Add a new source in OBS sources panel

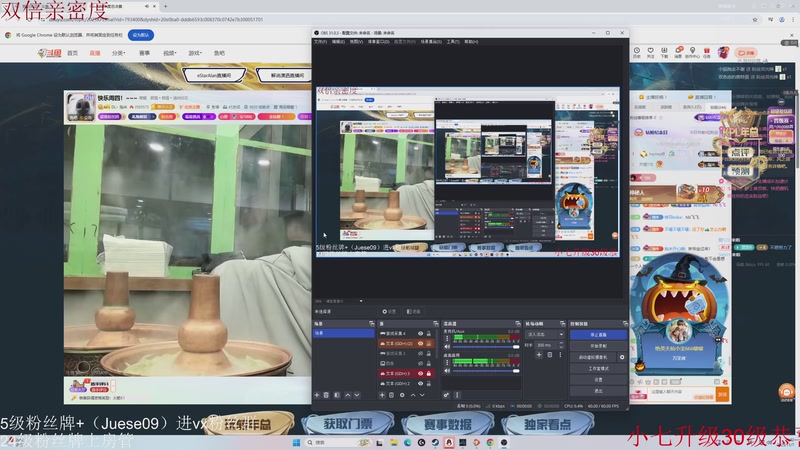tap(382, 395)
